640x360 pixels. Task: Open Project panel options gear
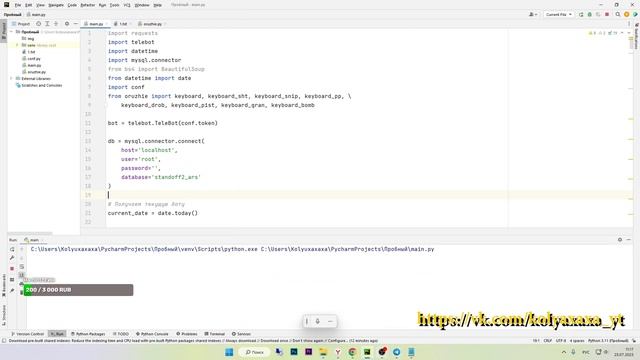pos(67,24)
